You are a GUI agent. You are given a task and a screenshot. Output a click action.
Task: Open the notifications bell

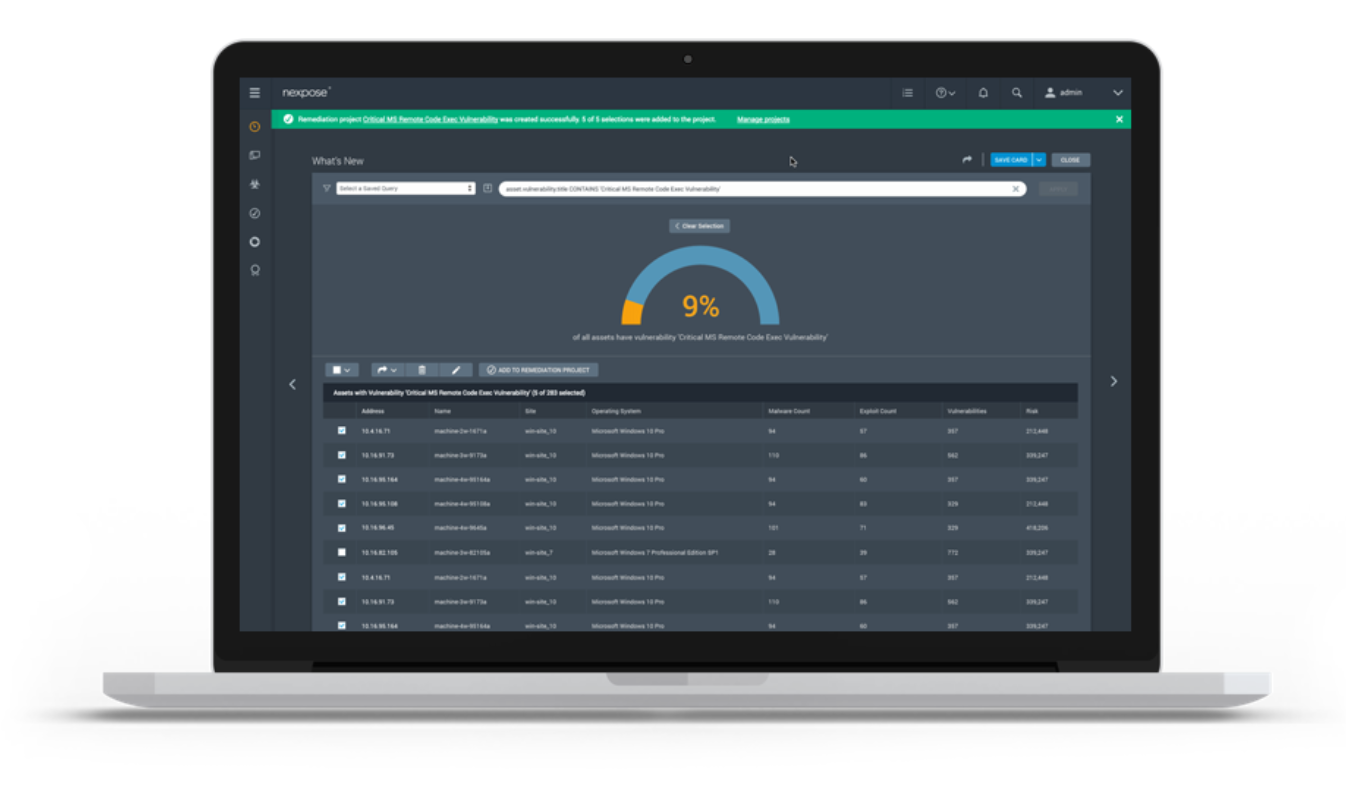(x=983, y=93)
